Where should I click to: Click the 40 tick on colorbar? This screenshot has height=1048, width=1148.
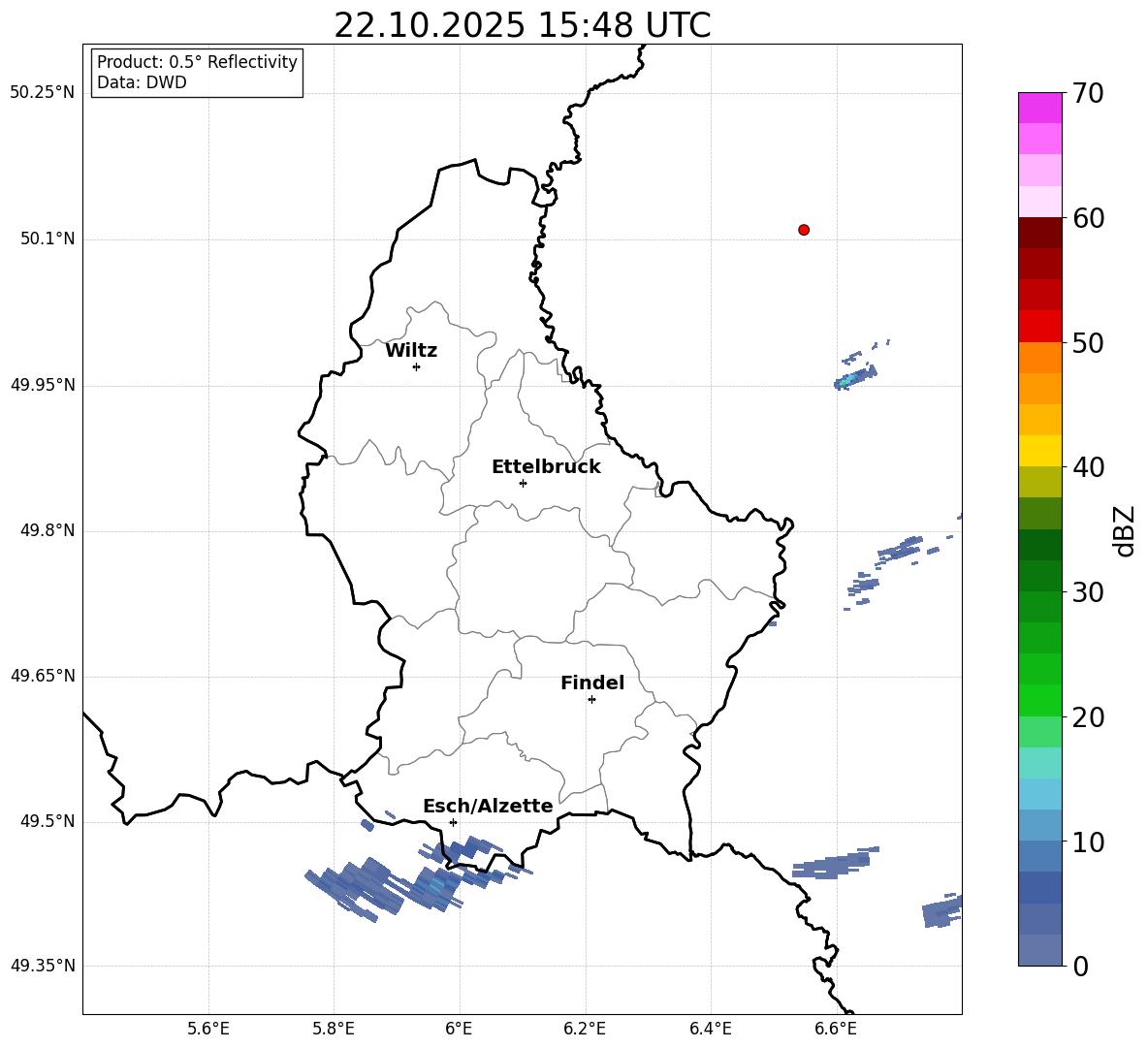tap(1088, 467)
